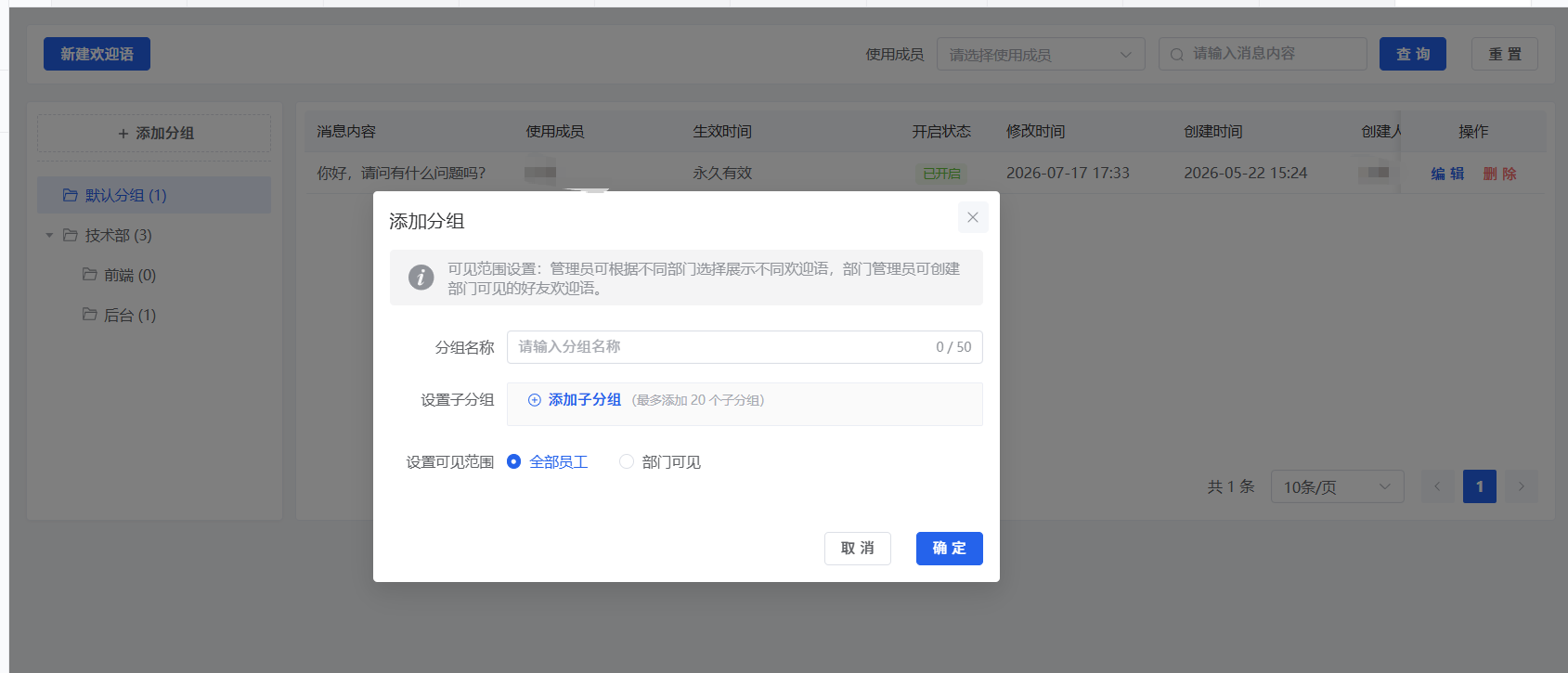The height and width of the screenshot is (673, 1568).
Task: Close the 添加分组 dialog with the X icon
Action: (x=973, y=217)
